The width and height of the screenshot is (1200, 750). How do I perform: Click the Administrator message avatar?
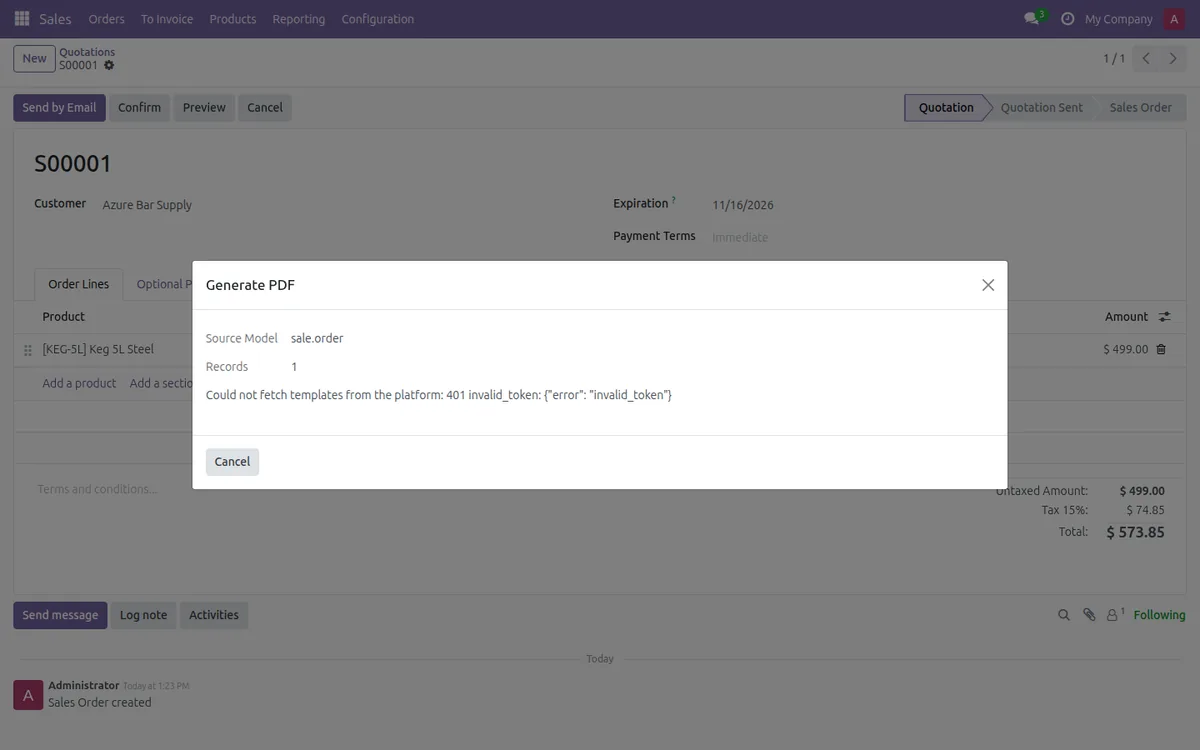tap(27, 695)
